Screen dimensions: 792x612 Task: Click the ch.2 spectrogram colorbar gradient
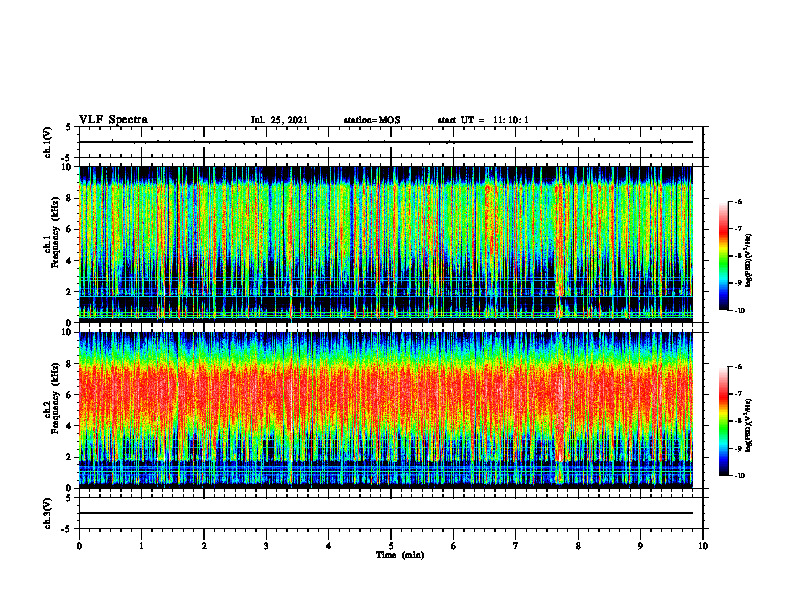[723, 421]
